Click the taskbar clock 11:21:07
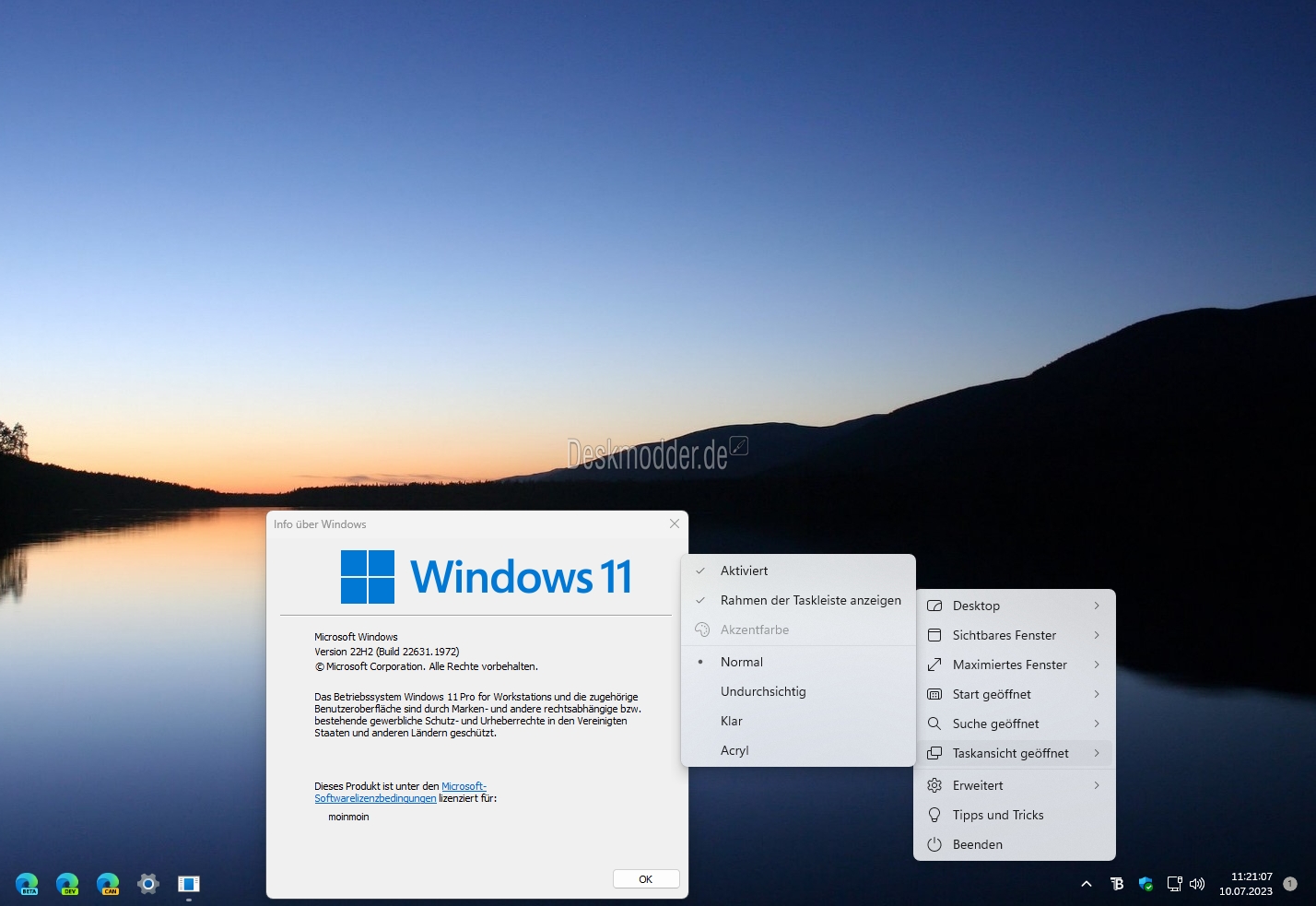The width and height of the screenshot is (1316, 906). [1251, 877]
